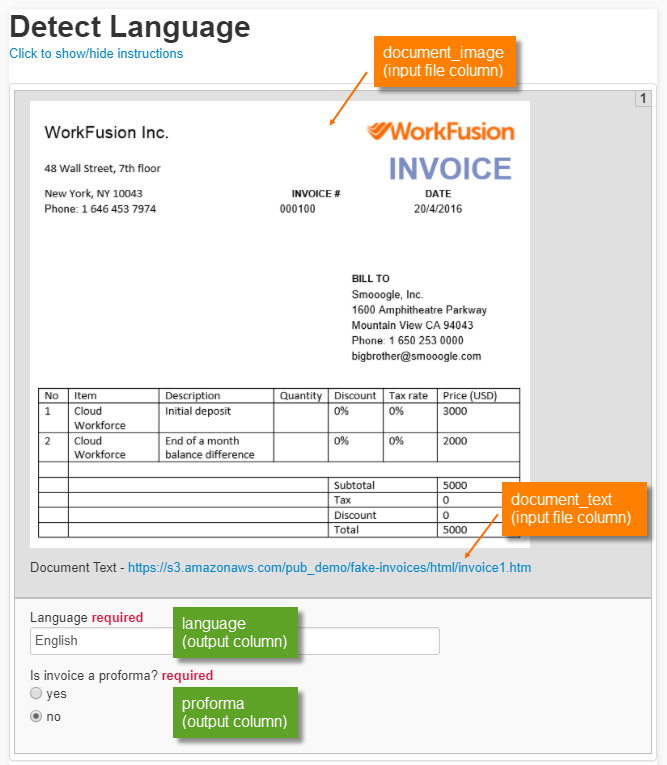Click invoice number '000100'
Viewport: 667px width, 765px height.
tap(297, 209)
